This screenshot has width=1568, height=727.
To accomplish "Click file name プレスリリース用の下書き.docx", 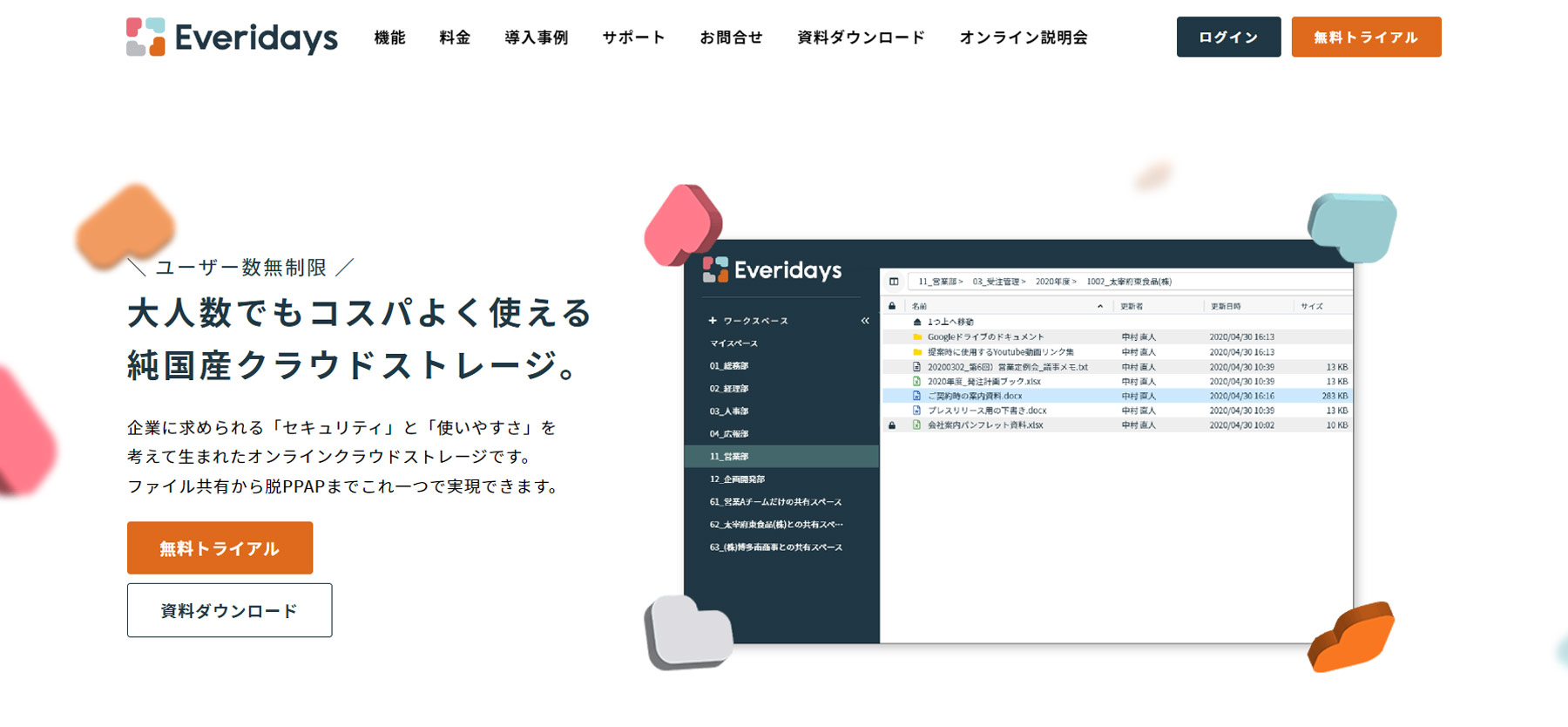I will (987, 411).
